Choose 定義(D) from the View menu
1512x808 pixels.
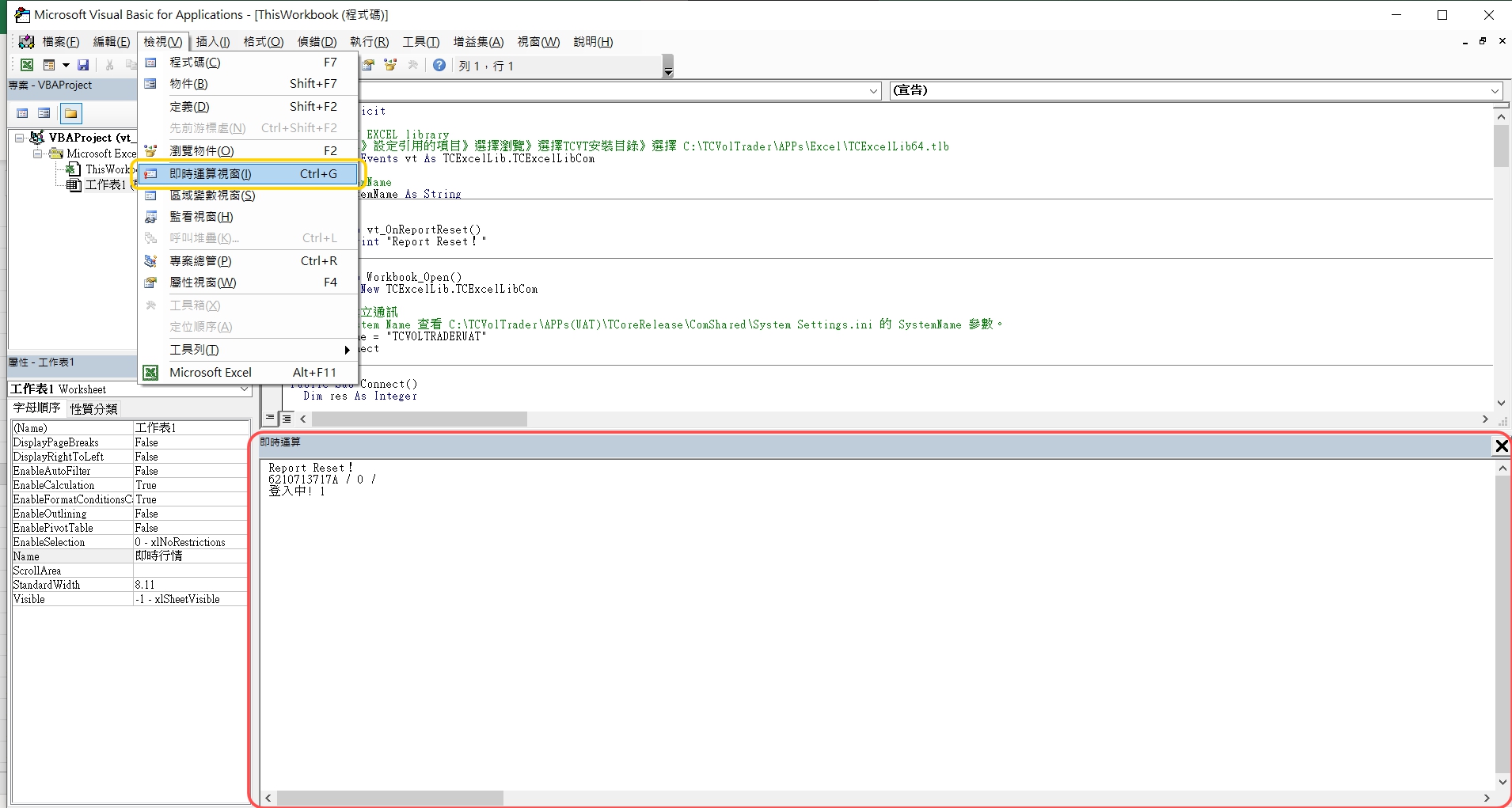(x=249, y=106)
